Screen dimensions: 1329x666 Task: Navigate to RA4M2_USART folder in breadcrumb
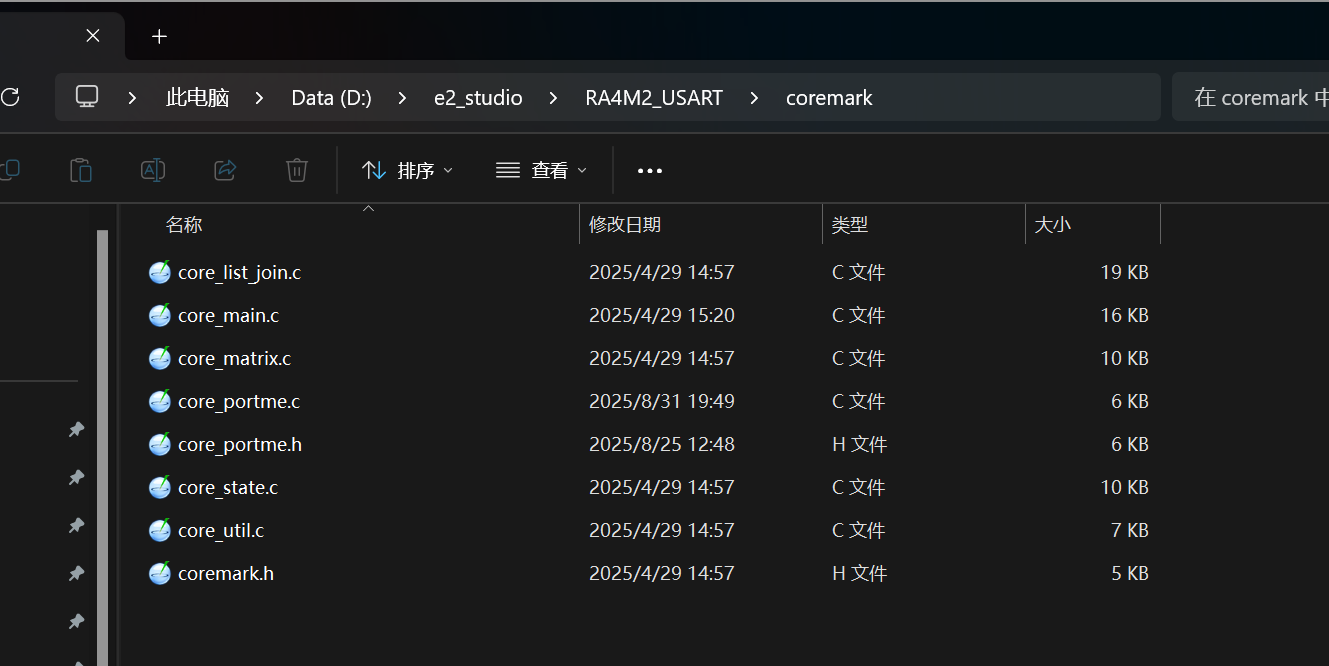[x=654, y=98]
